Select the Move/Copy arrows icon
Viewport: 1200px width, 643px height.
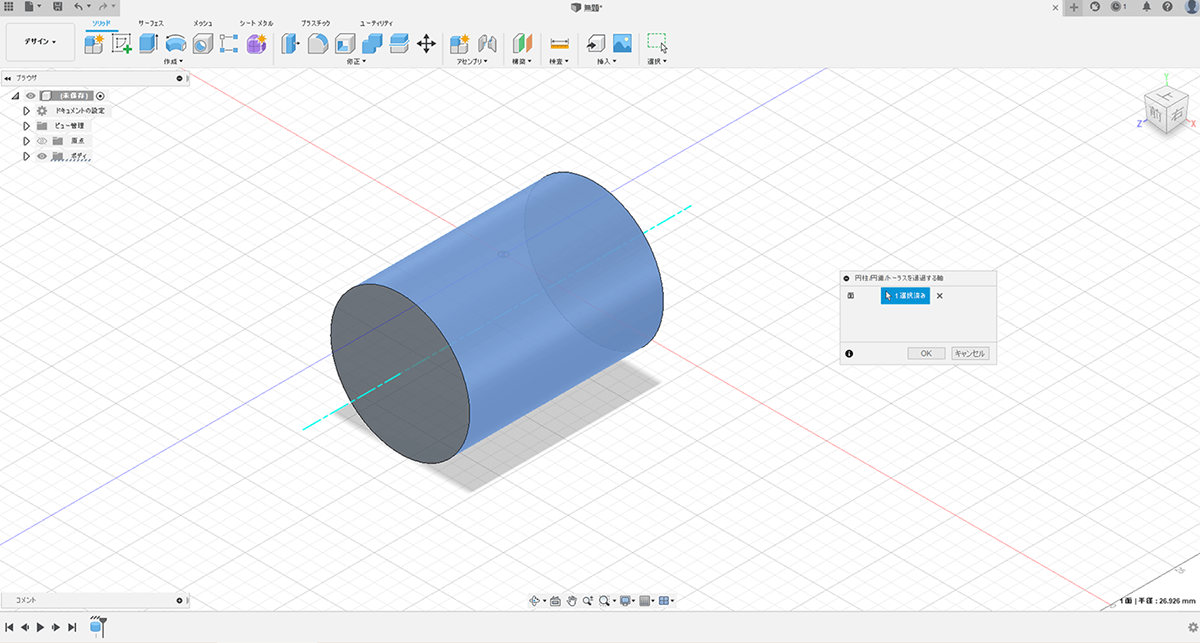pos(426,43)
